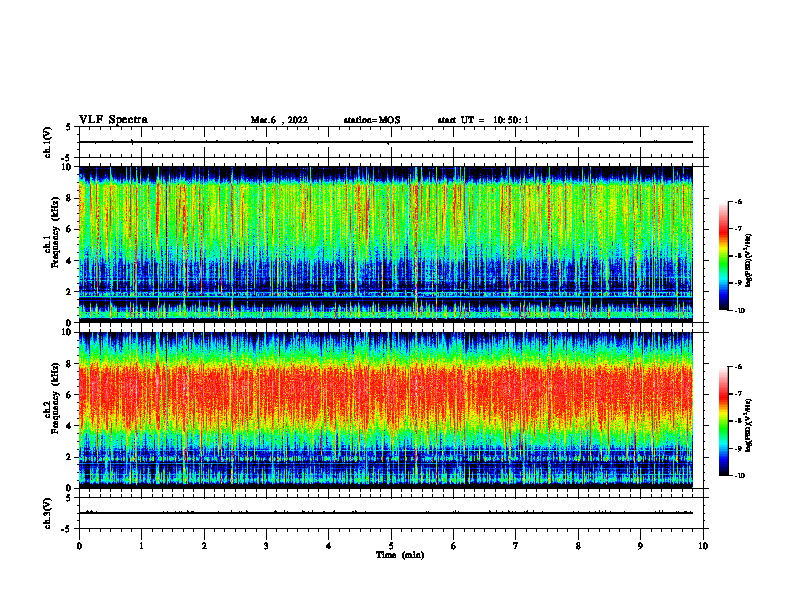792x612 pixels.
Task: Click the time-axis tick label "3"
Action: pyautogui.click(x=267, y=546)
